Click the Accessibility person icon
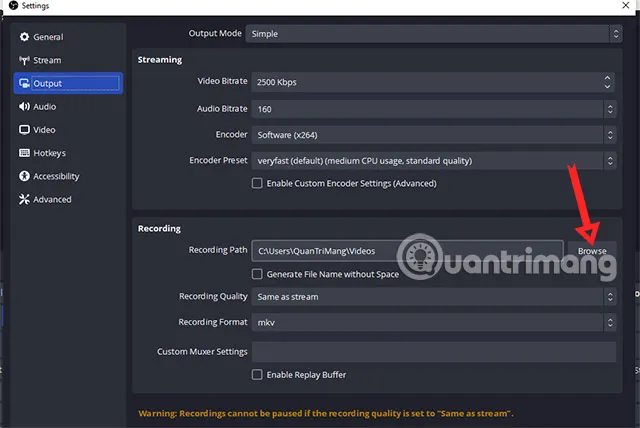This screenshot has width=640, height=428. click(25, 176)
